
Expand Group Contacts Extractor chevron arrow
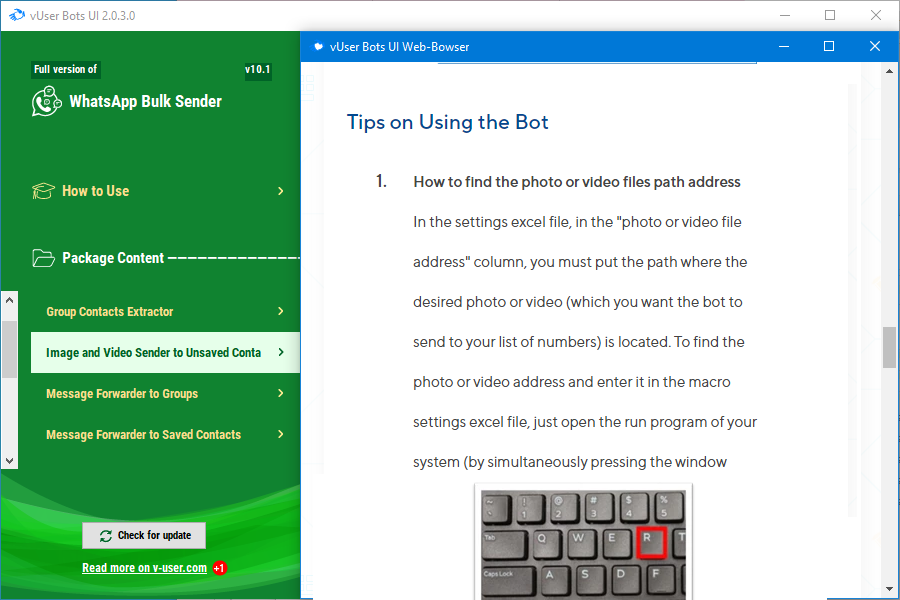tap(281, 311)
